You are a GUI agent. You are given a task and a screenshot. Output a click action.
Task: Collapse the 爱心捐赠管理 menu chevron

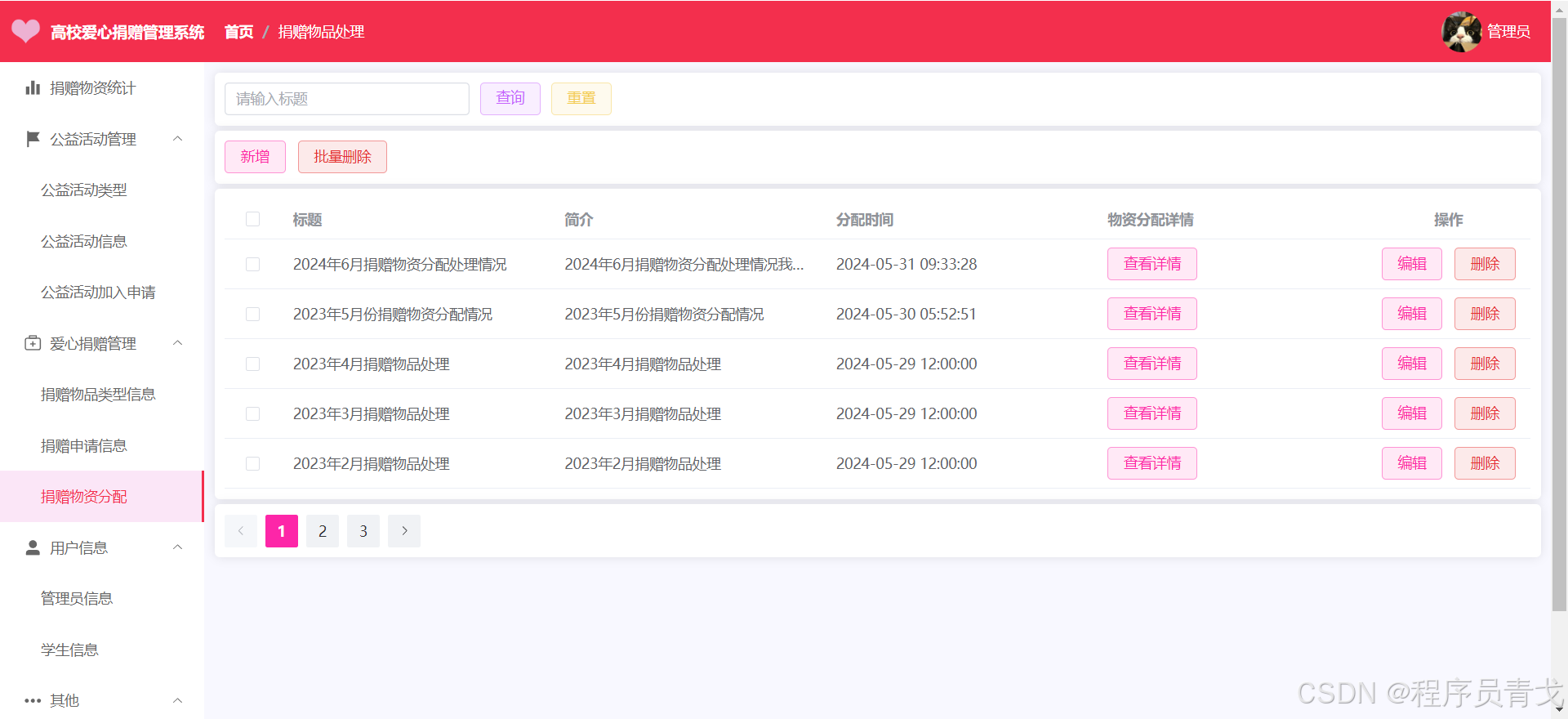coord(177,343)
